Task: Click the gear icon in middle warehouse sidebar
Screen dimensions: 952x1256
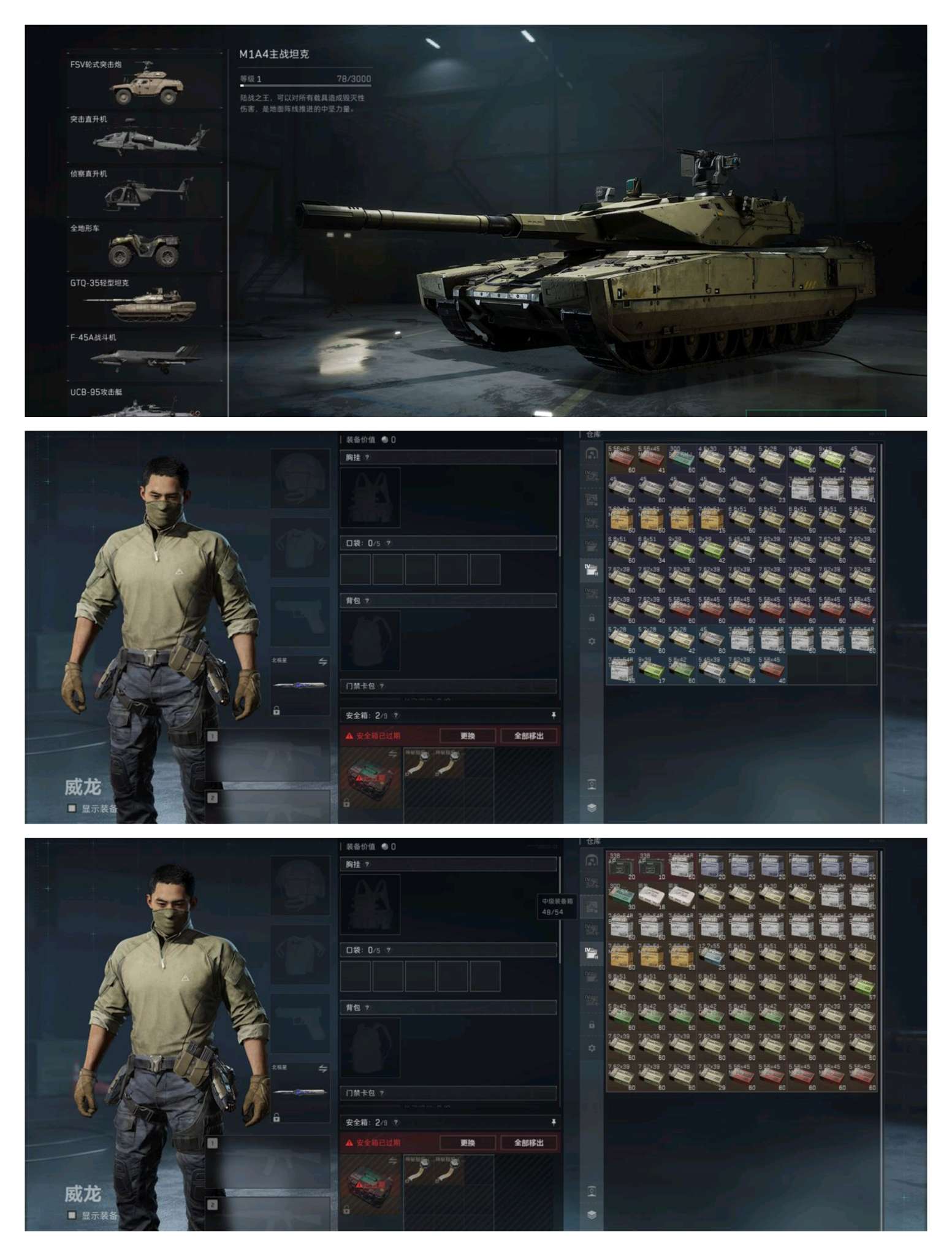Action: tap(592, 641)
